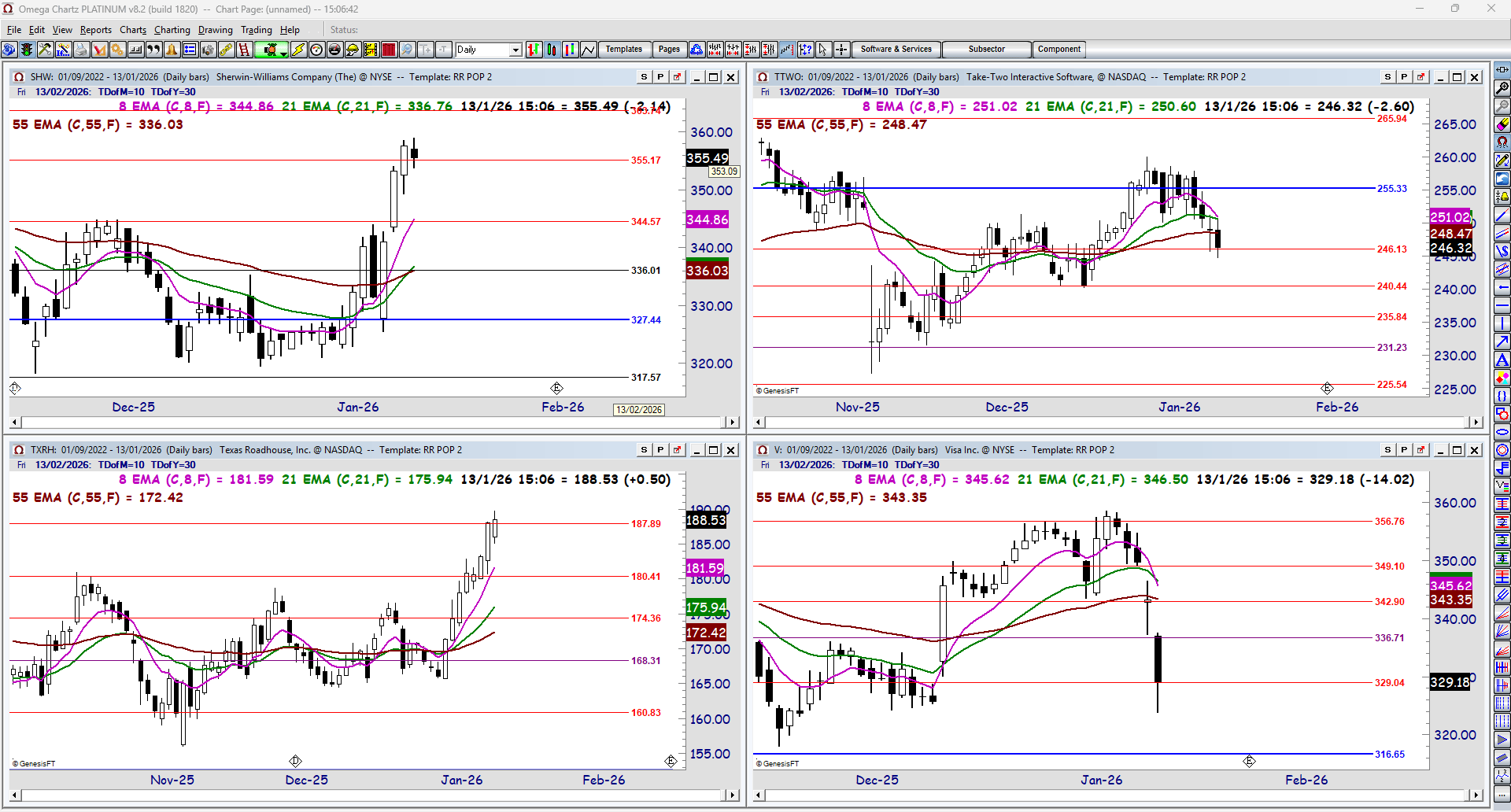Select the crosshair cursor tool

coord(841,50)
